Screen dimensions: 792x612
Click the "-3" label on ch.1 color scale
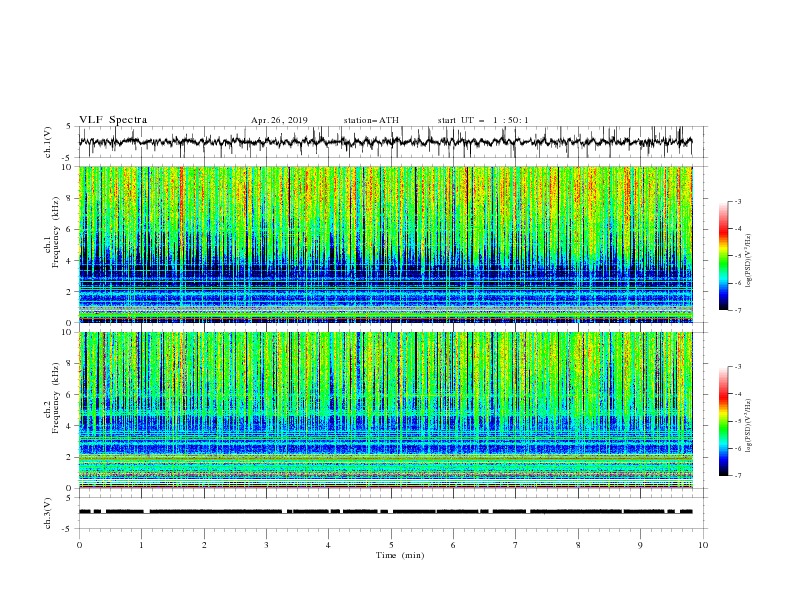pyautogui.click(x=737, y=201)
